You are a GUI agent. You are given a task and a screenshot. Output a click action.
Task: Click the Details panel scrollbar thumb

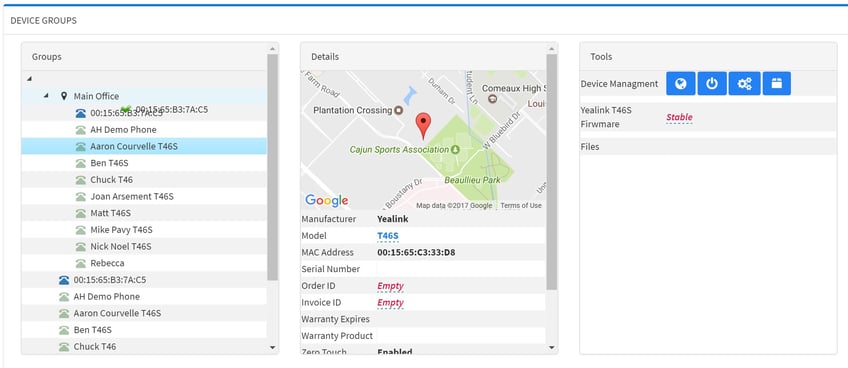pos(552,172)
